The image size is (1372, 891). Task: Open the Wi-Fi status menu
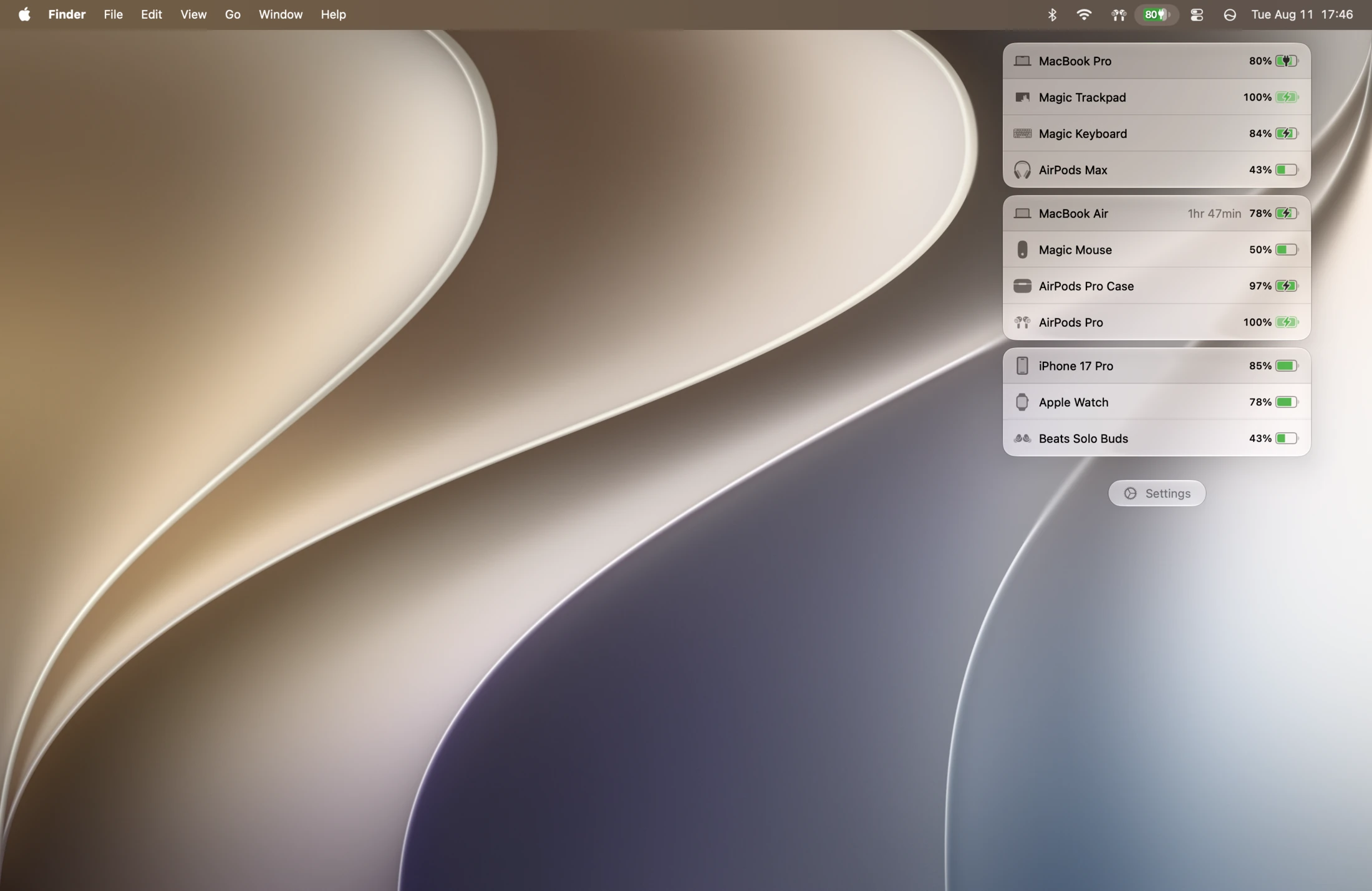(x=1084, y=14)
